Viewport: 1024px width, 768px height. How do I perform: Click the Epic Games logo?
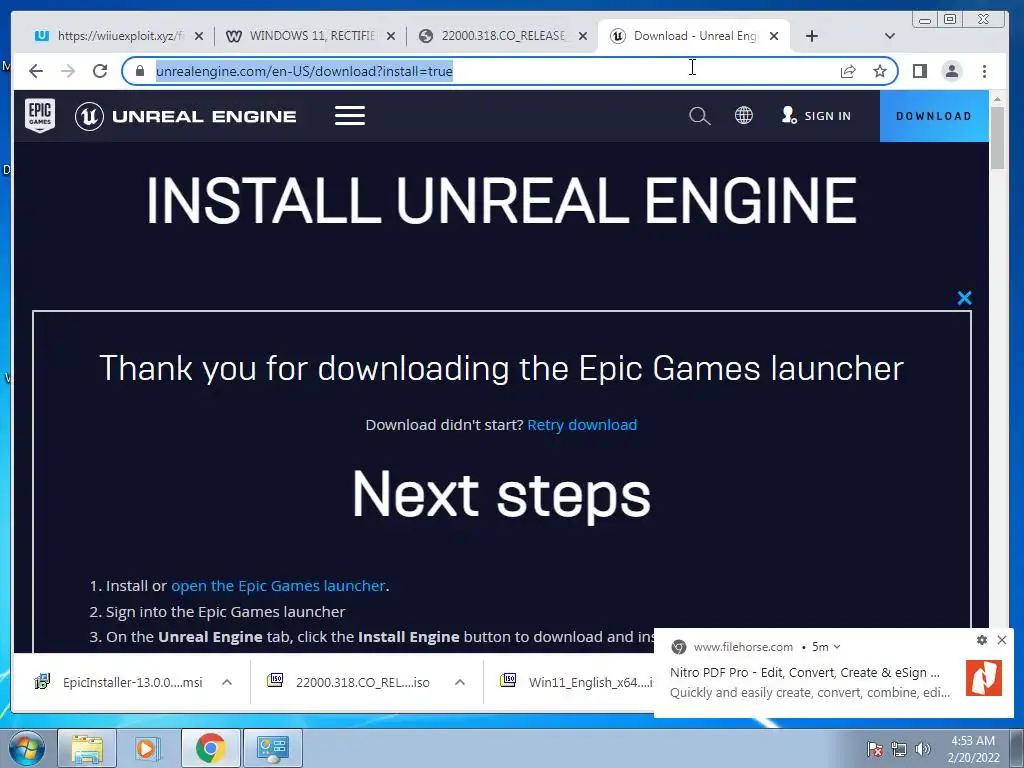[x=40, y=116]
